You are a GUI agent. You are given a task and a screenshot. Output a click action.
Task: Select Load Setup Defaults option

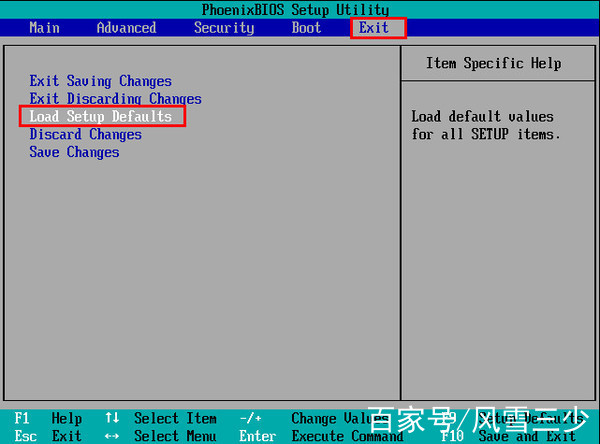tap(101, 116)
